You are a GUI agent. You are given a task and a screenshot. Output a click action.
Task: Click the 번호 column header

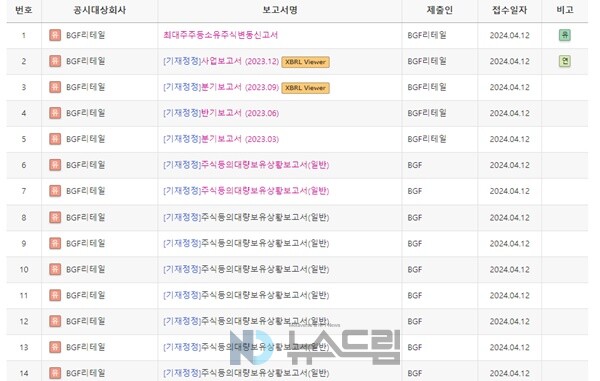pos(24,10)
